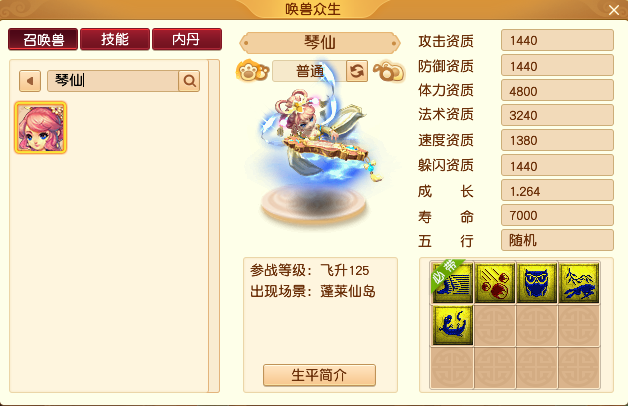
Task: Click the left monkey paw icon
Action: tap(253, 71)
